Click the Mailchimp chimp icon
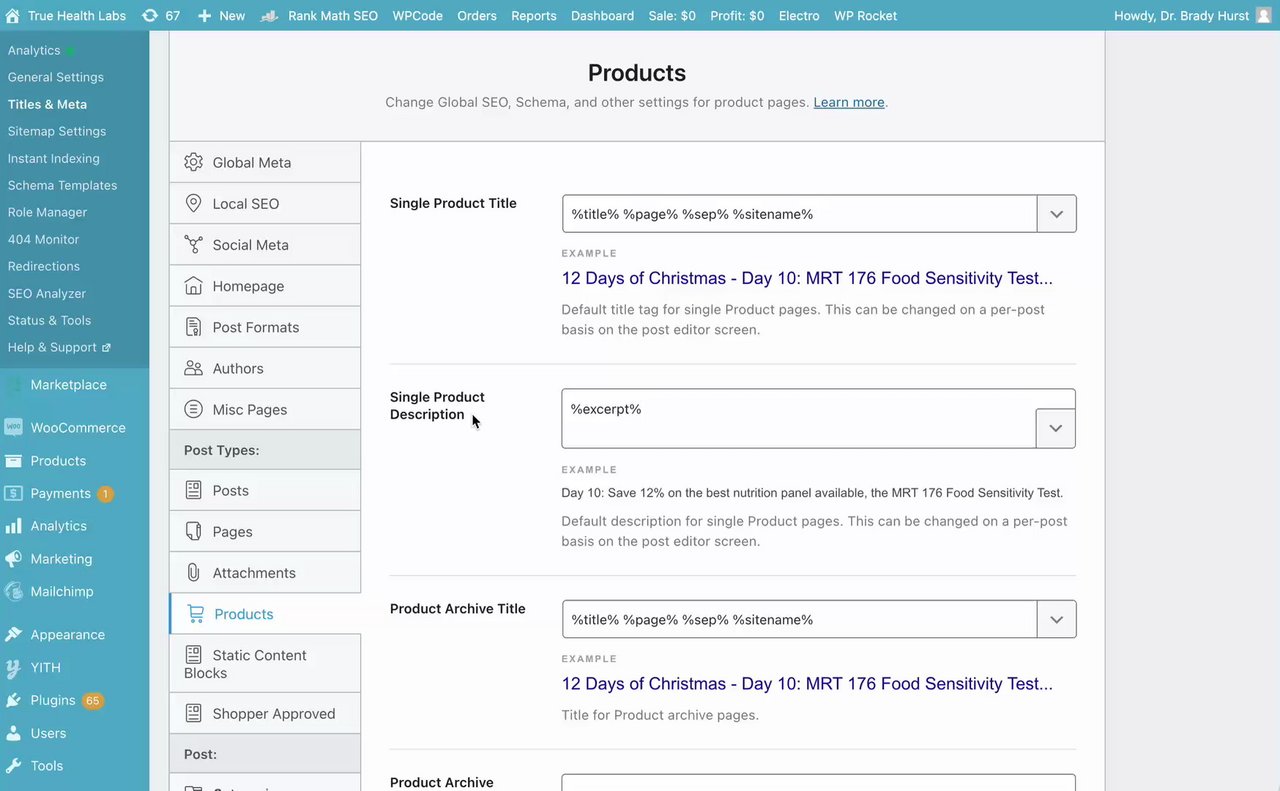Viewport: 1280px width, 791px height. pos(13,591)
